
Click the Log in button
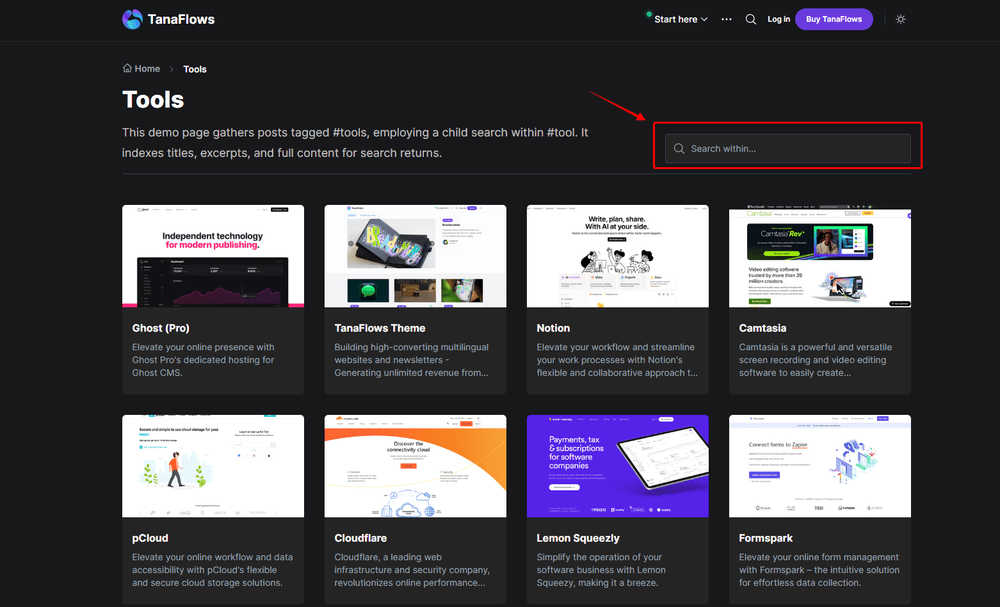point(779,19)
